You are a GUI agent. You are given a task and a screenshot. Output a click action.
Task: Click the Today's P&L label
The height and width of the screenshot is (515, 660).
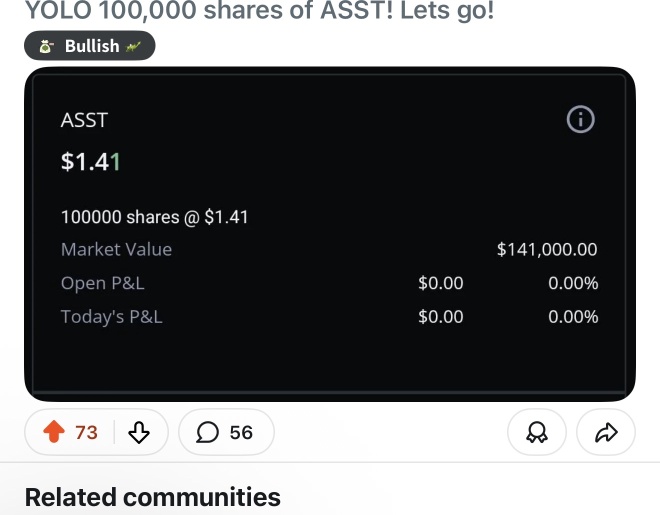[111, 317]
